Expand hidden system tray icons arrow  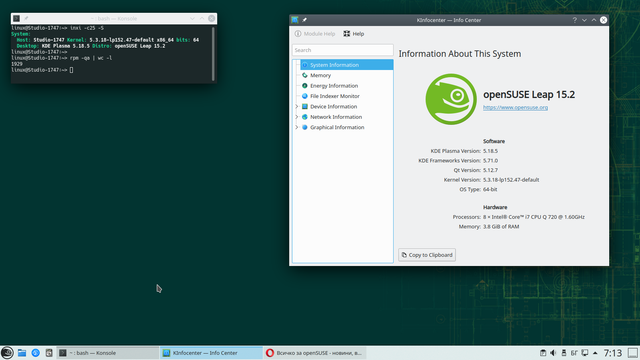coord(595,353)
